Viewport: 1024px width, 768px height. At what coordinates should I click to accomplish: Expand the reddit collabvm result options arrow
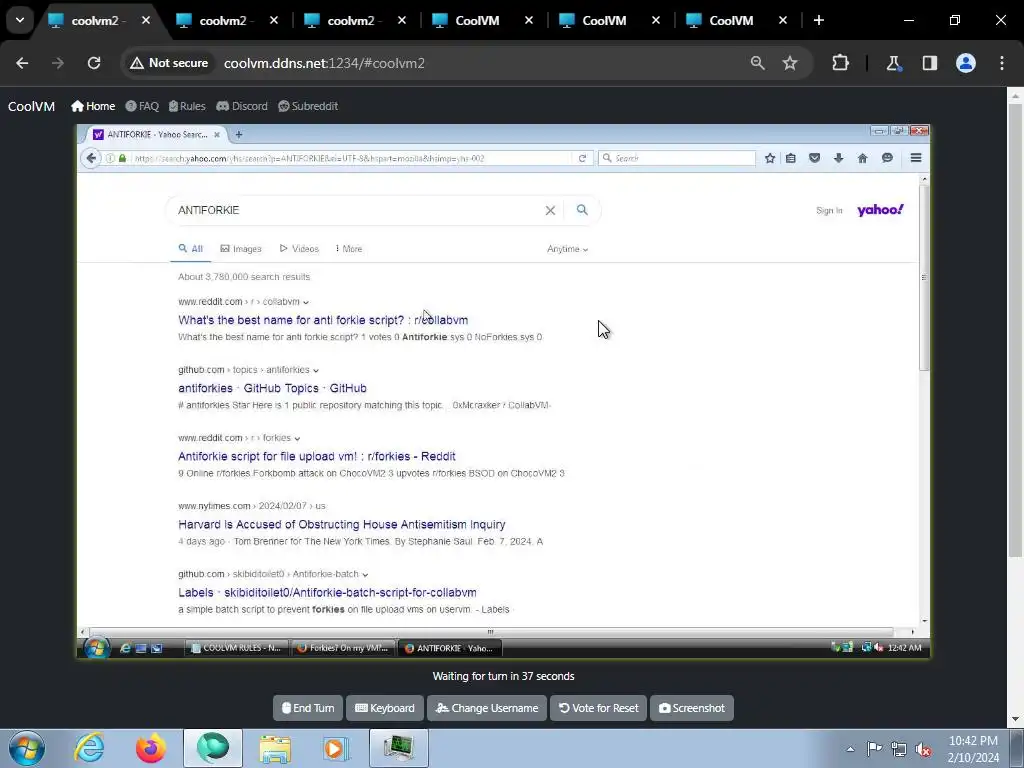(x=306, y=302)
